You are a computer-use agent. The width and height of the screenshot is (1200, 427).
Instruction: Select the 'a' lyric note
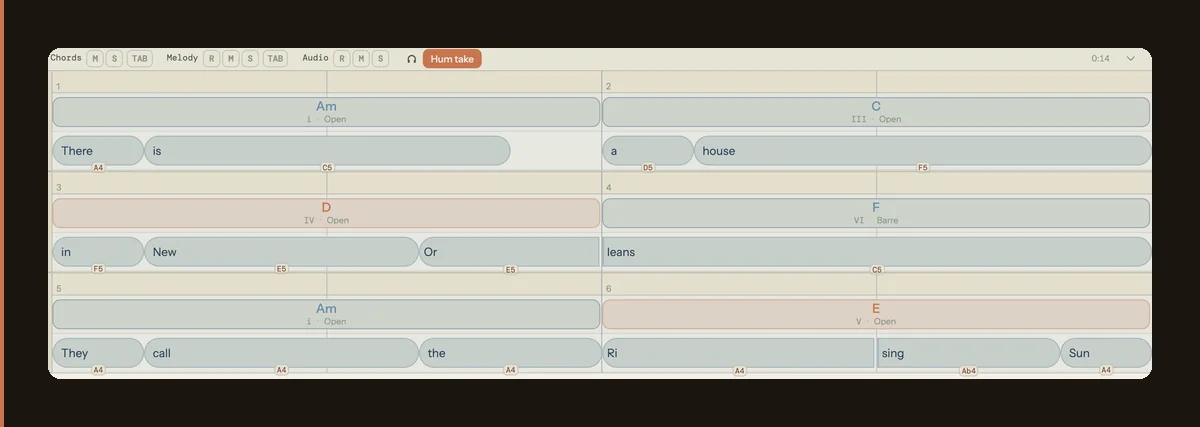648,151
